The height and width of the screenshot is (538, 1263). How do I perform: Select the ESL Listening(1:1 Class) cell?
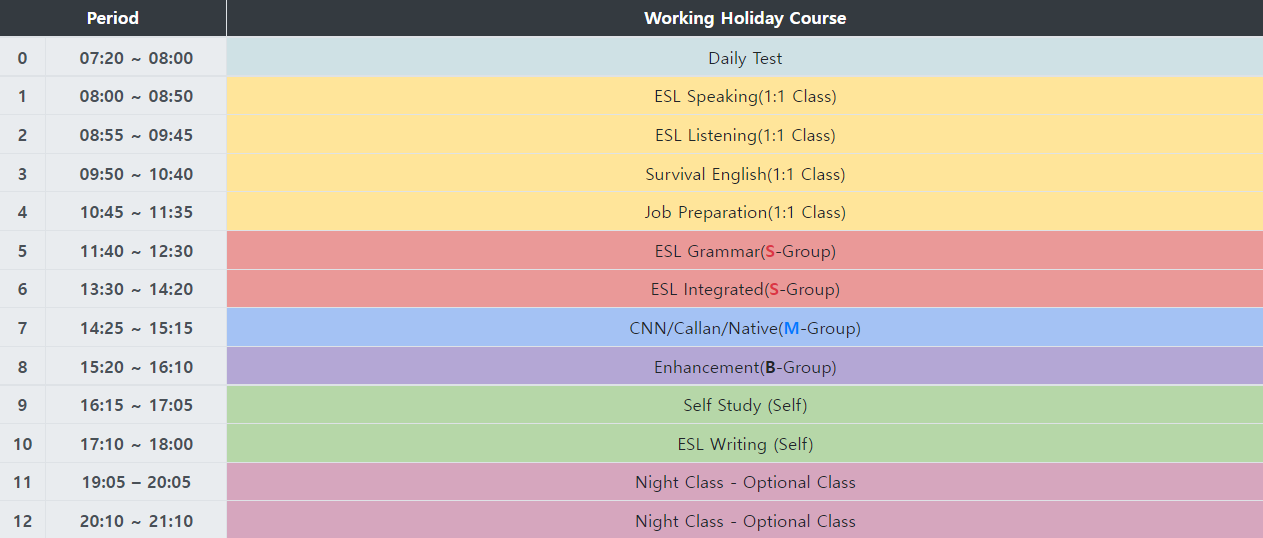click(x=744, y=135)
